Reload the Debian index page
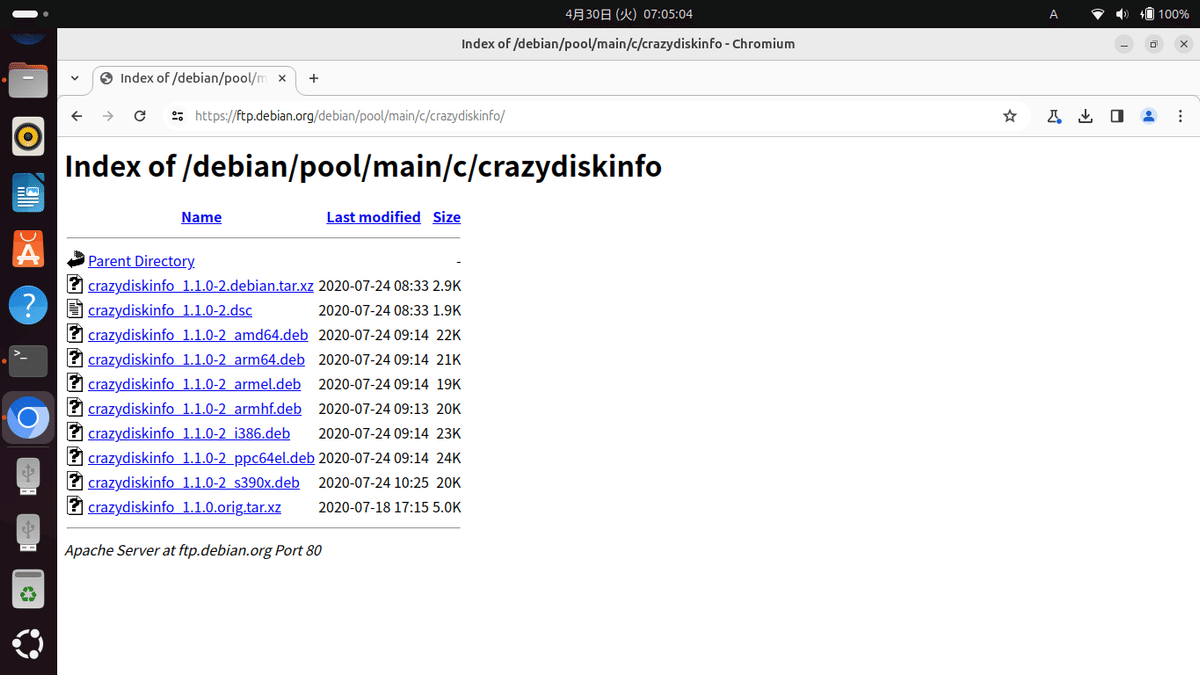Image resolution: width=1200 pixels, height=675 pixels. pos(140,116)
